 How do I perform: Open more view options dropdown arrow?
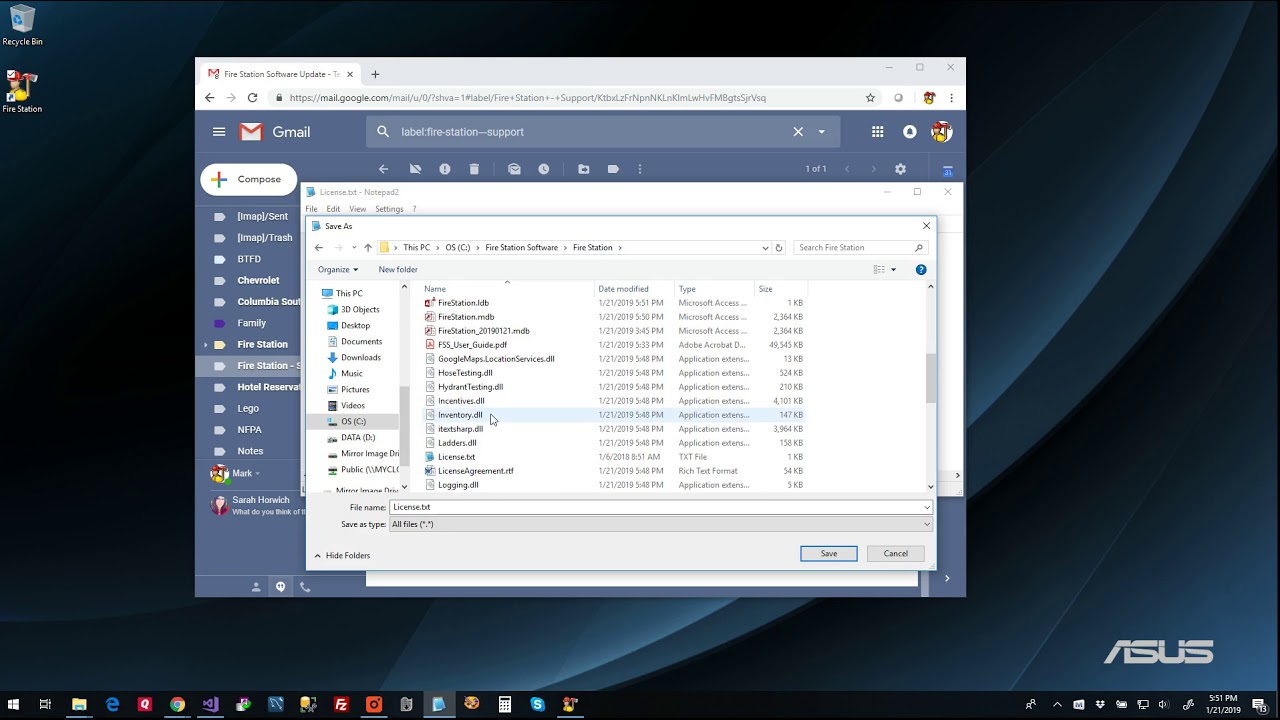tap(893, 269)
